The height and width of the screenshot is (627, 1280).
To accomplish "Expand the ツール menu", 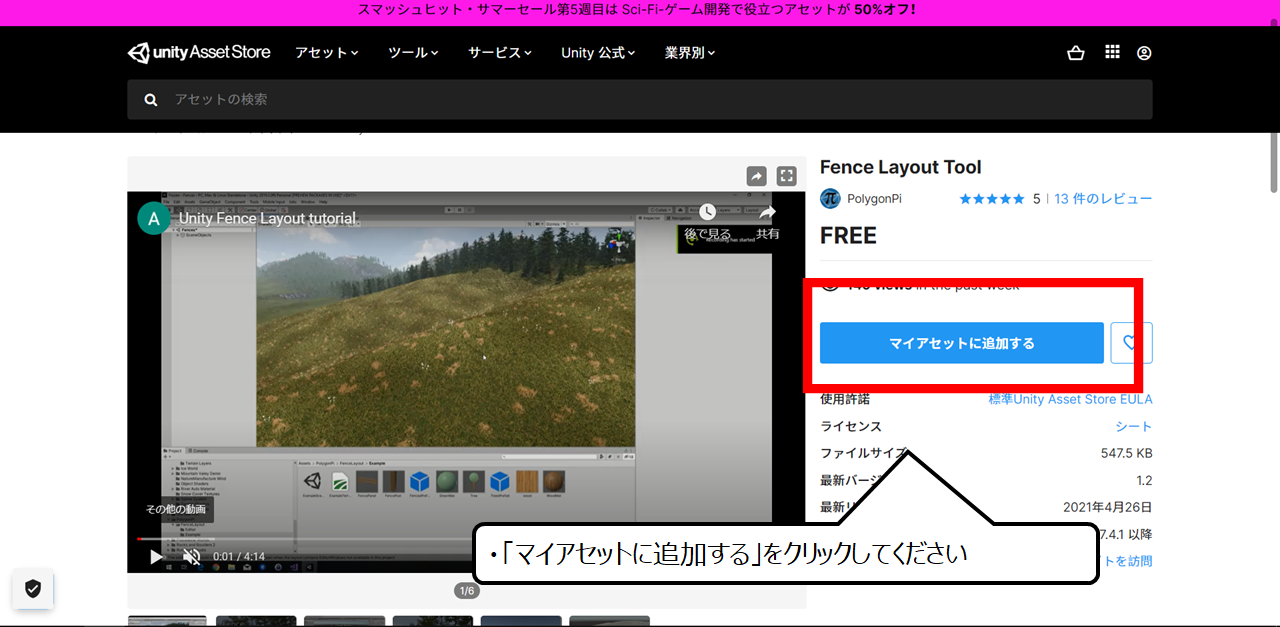I will pos(413,53).
